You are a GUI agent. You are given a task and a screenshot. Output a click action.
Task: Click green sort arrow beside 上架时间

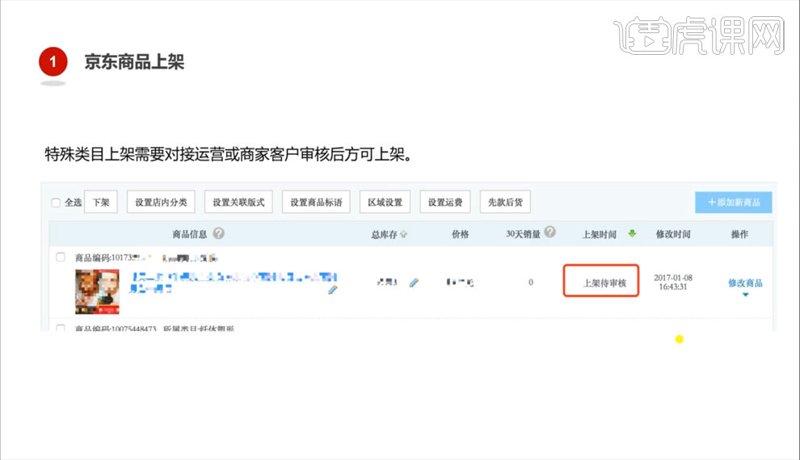[x=632, y=234]
